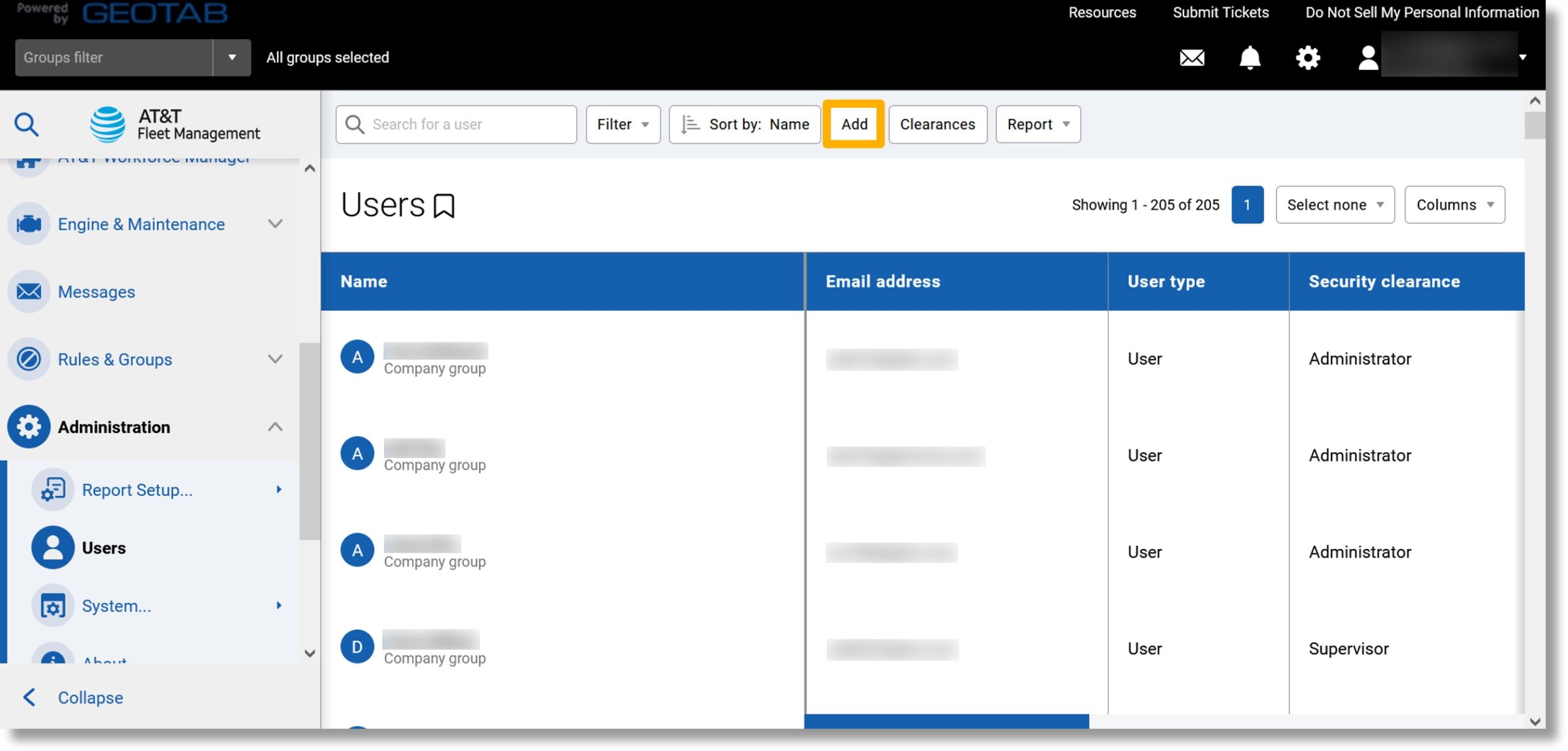The height and width of the screenshot is (751, 1568).
Task: Open the mail envelope icon in header
Action: pyautogui.click(x=1192, y=58)
